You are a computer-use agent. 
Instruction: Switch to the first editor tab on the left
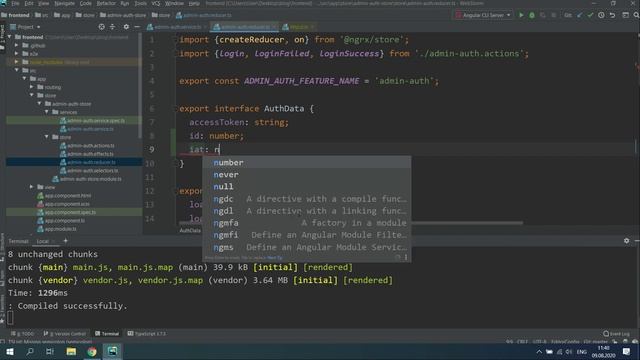click(x=177, y=27)
